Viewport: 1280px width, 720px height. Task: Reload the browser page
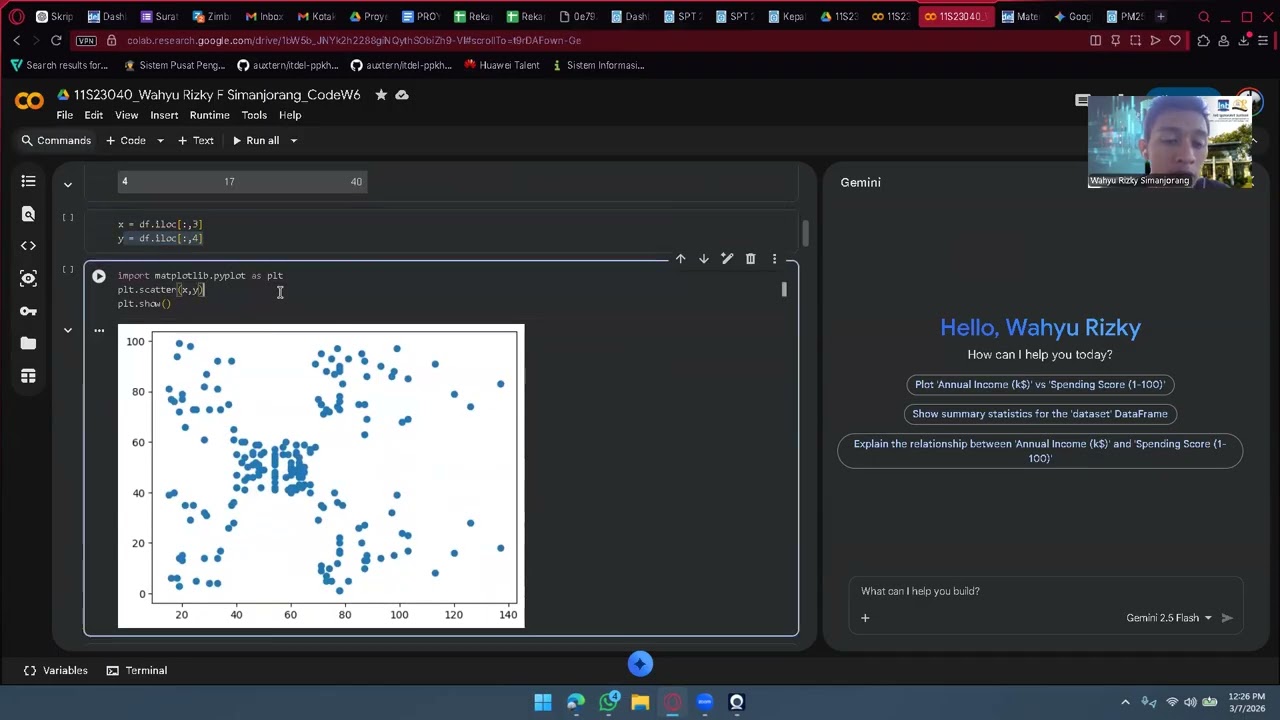[56, 41]
